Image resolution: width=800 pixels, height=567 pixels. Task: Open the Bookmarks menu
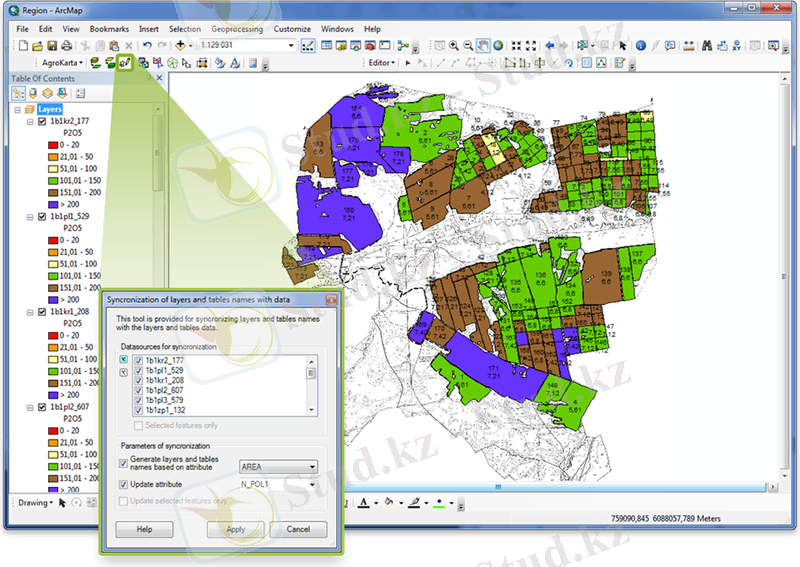(109, 29)
